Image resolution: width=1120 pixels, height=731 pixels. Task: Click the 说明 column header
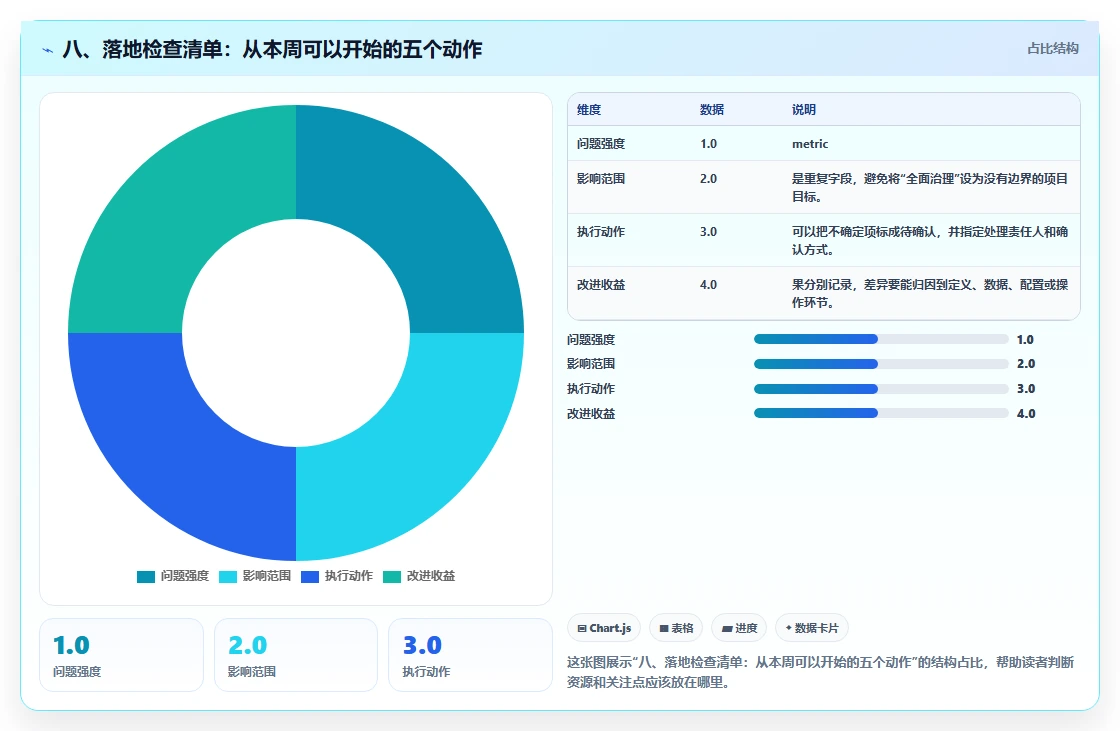804,109
